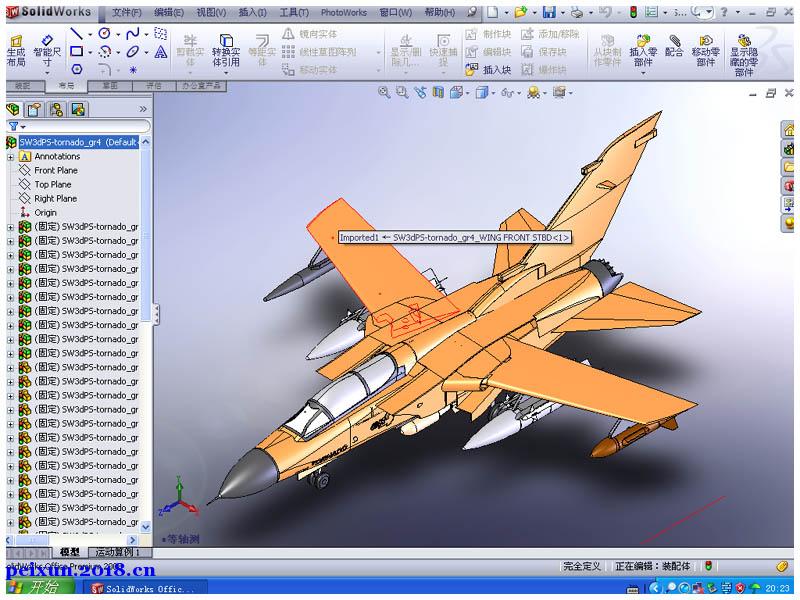Image resolution: width=800 pixels, height=600 pixels.
Task: Select Right Plane in feature tree
Action: (55, 198)
